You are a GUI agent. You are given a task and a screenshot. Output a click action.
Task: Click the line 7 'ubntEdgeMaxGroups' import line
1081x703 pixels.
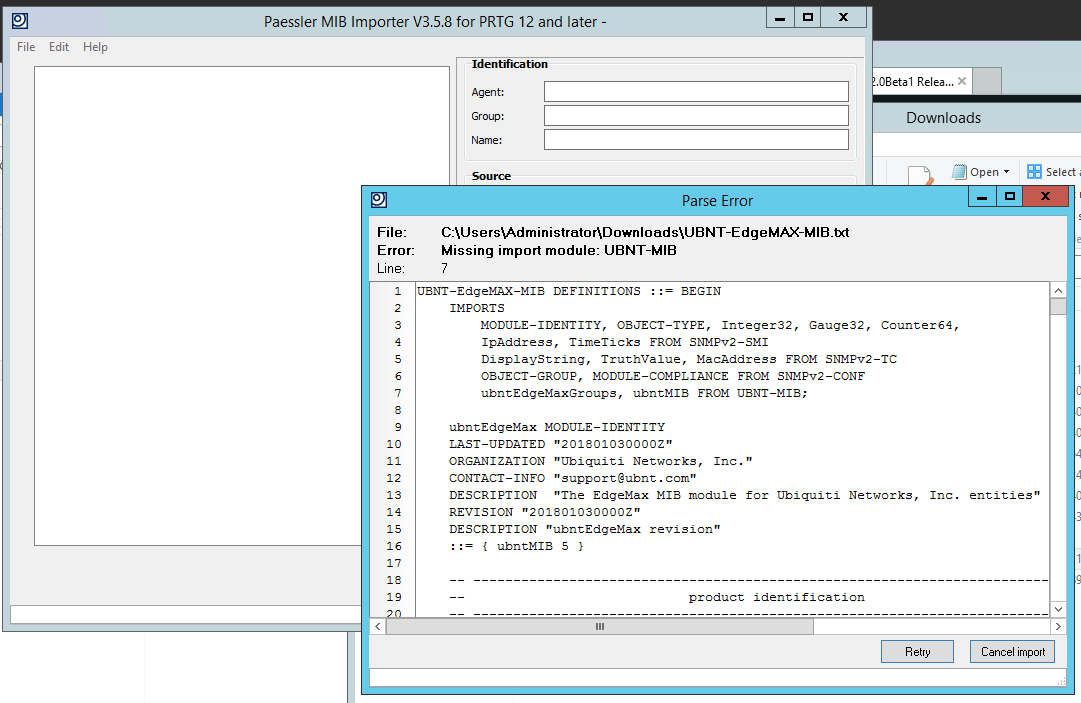coord(644,394)
